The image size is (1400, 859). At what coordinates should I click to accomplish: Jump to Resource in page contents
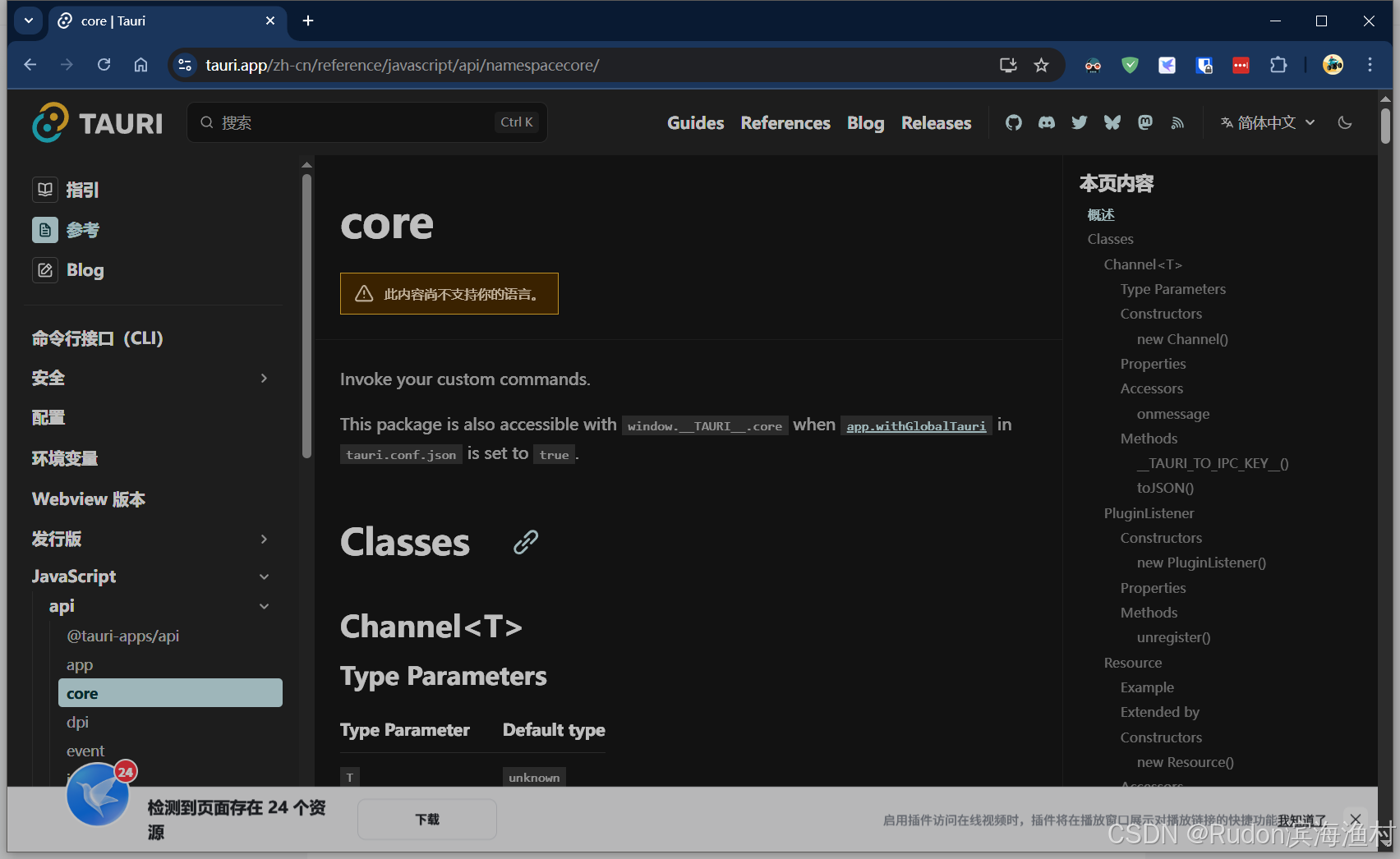point(1133,663)
